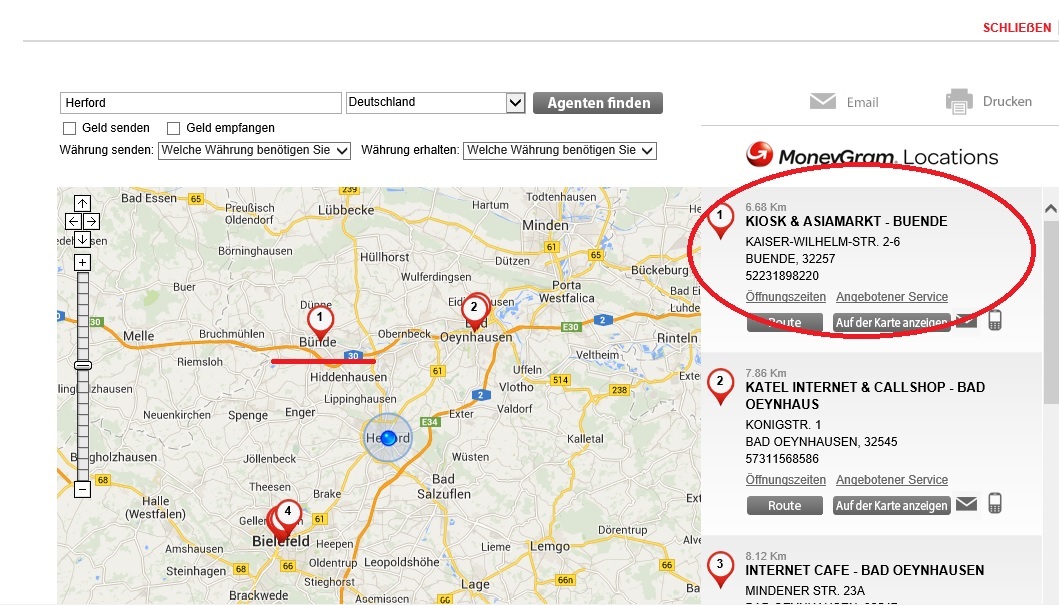Image resolution: width=1059 pixels, height=605 pixels.
Task: Open Angebotener Service for Kiosk & Asiamarkt
Action: 892,297
